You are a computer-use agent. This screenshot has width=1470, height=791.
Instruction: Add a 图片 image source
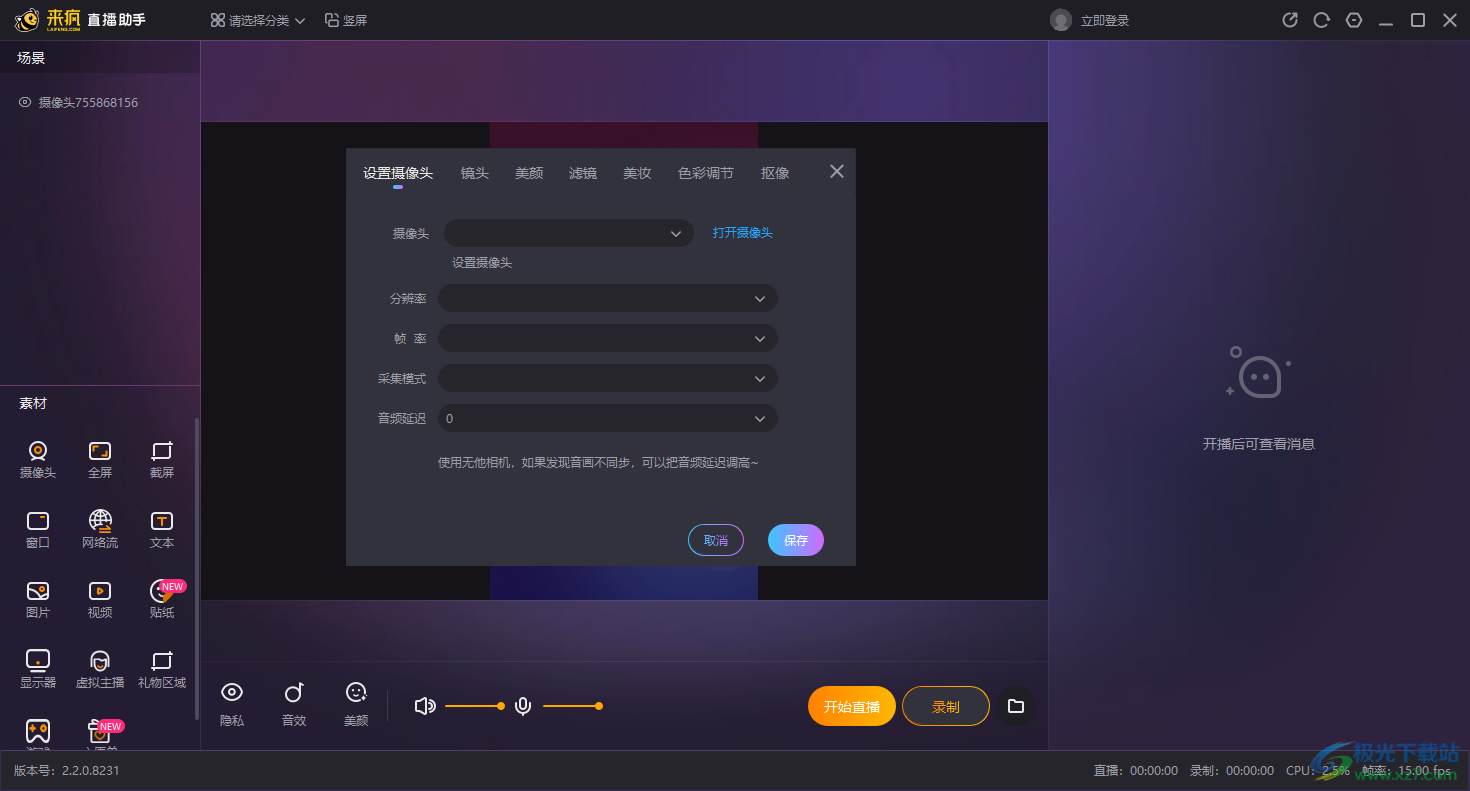click(x=38, y=599)
